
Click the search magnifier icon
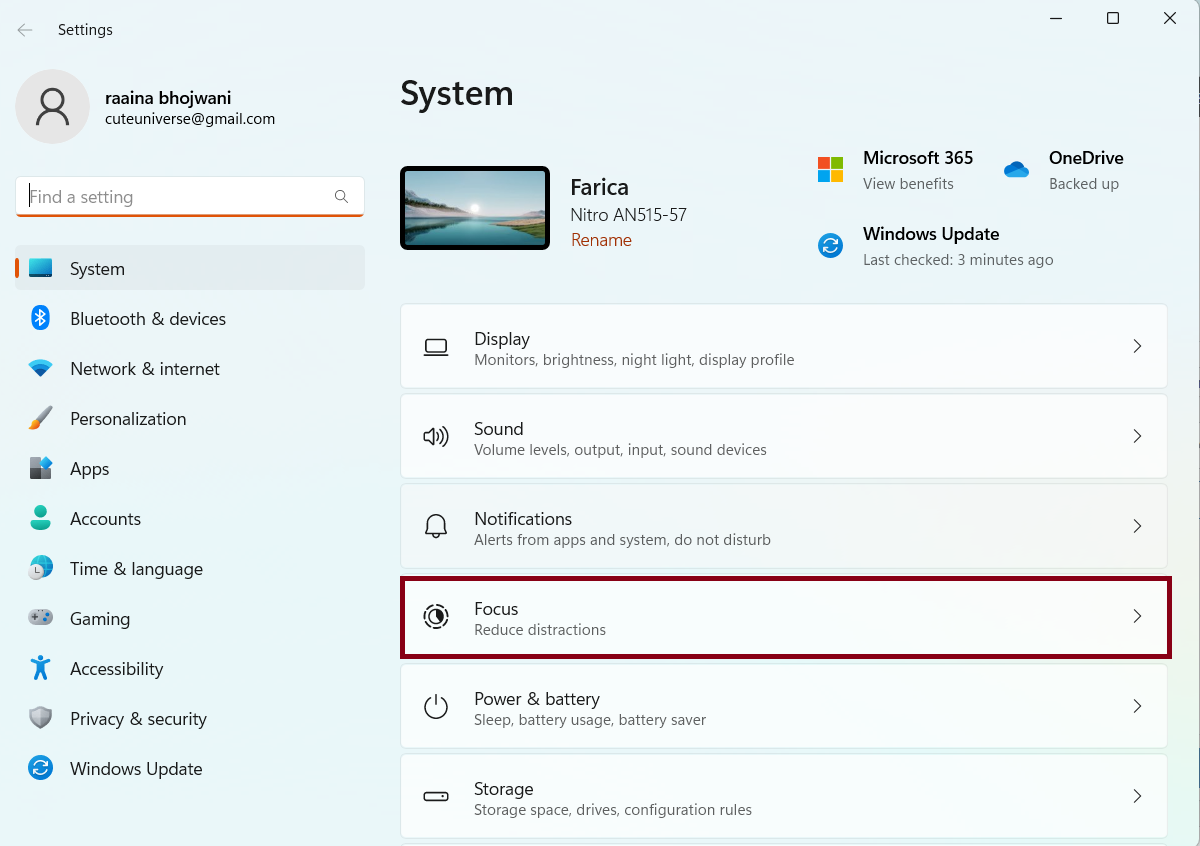[341, 197]
